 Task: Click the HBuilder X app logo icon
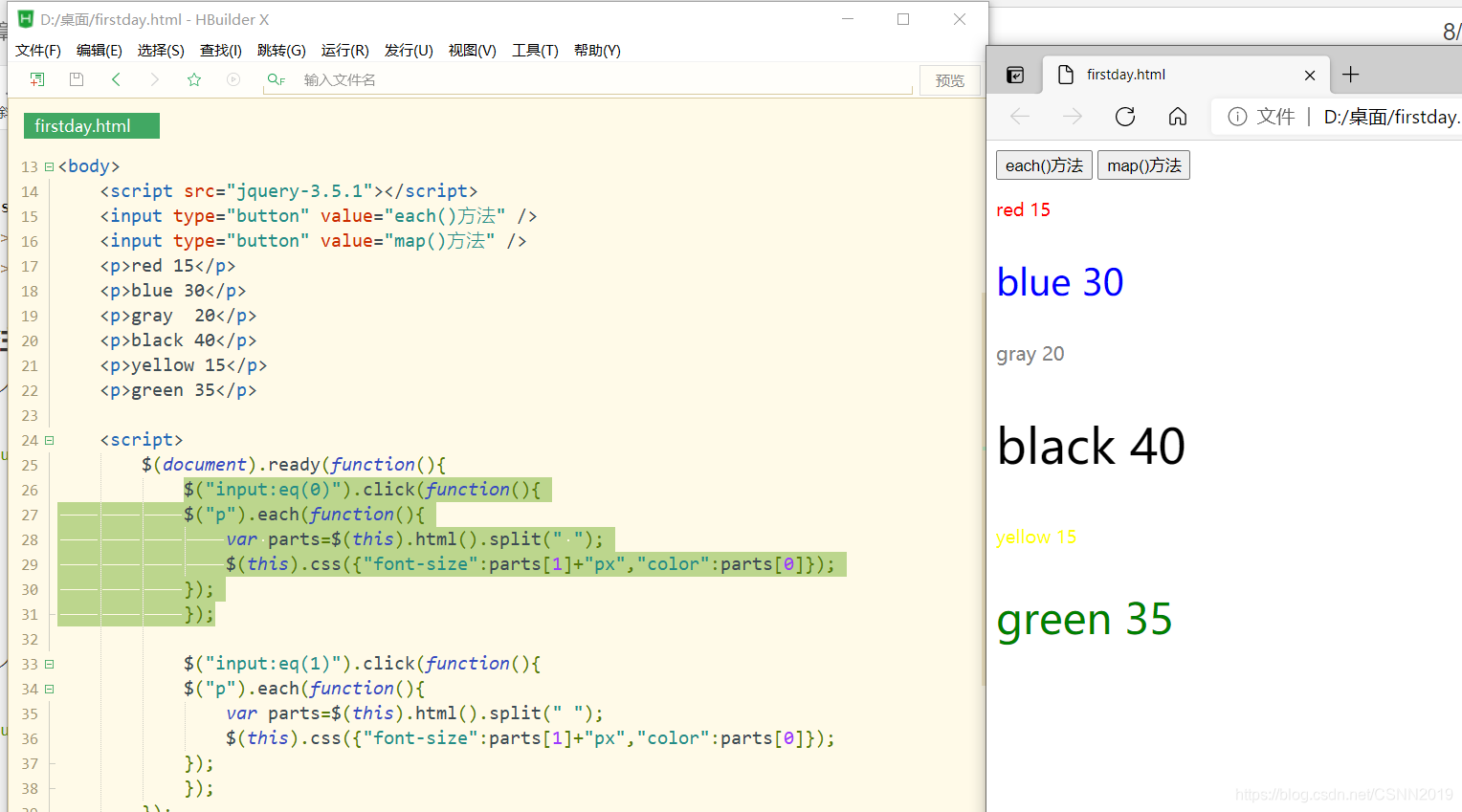tap(26, 19)
